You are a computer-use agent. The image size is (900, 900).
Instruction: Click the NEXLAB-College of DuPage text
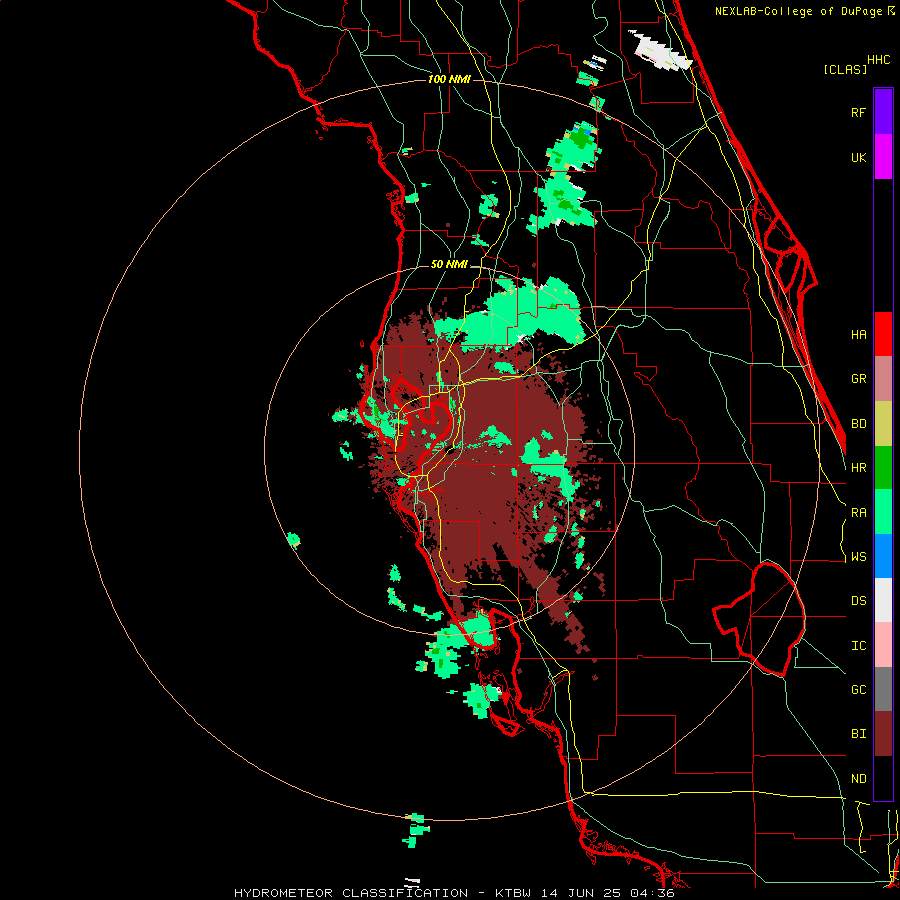pyautogui.click(x=800, y=11)
